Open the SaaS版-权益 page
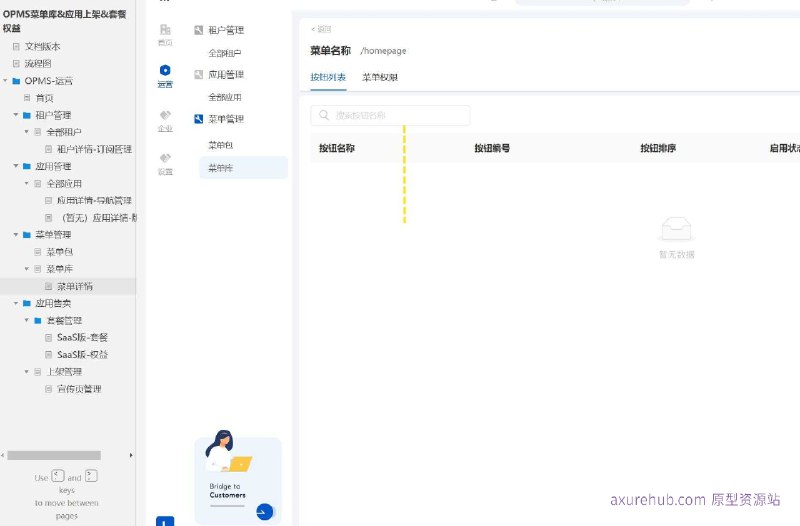Image resolution: width=800 pixels, height=526 pixels. (x=82, y=355)
